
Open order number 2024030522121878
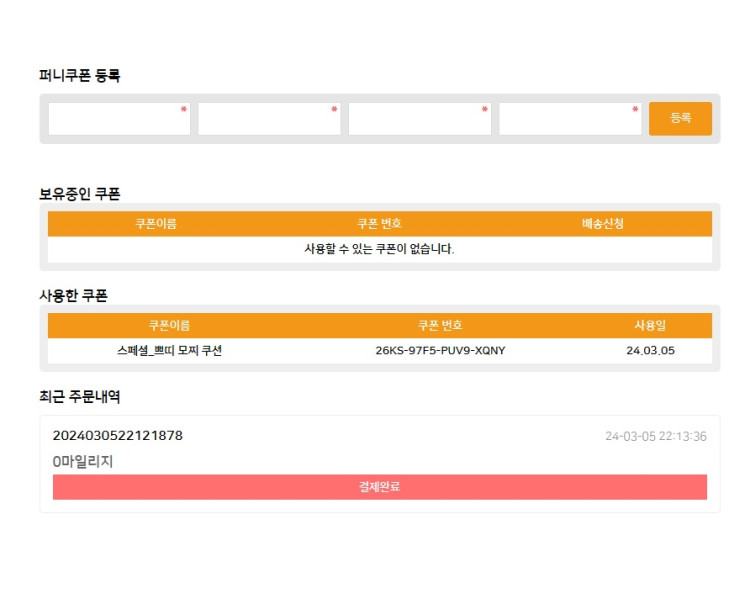point(118,436)
